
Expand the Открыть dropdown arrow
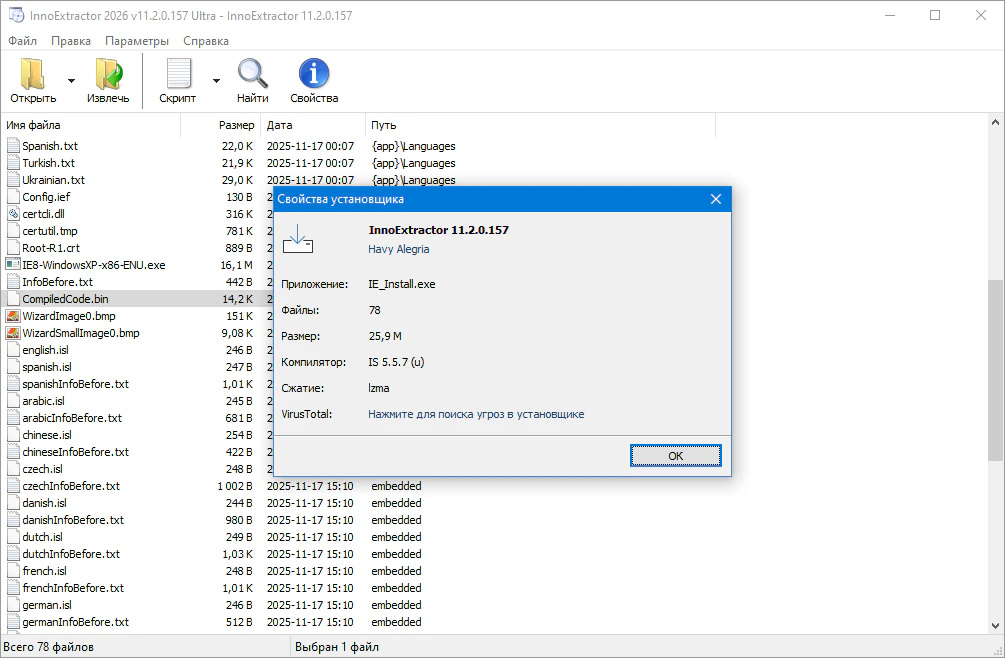(71, 80)
